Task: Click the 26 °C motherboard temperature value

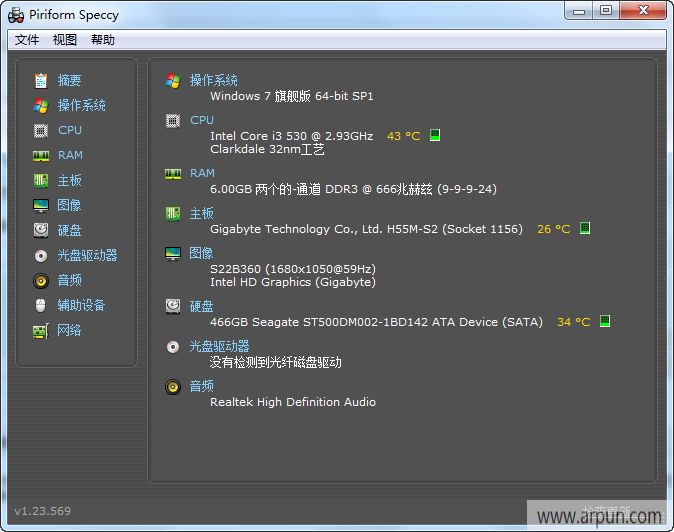Action: [x=554, y=229]
